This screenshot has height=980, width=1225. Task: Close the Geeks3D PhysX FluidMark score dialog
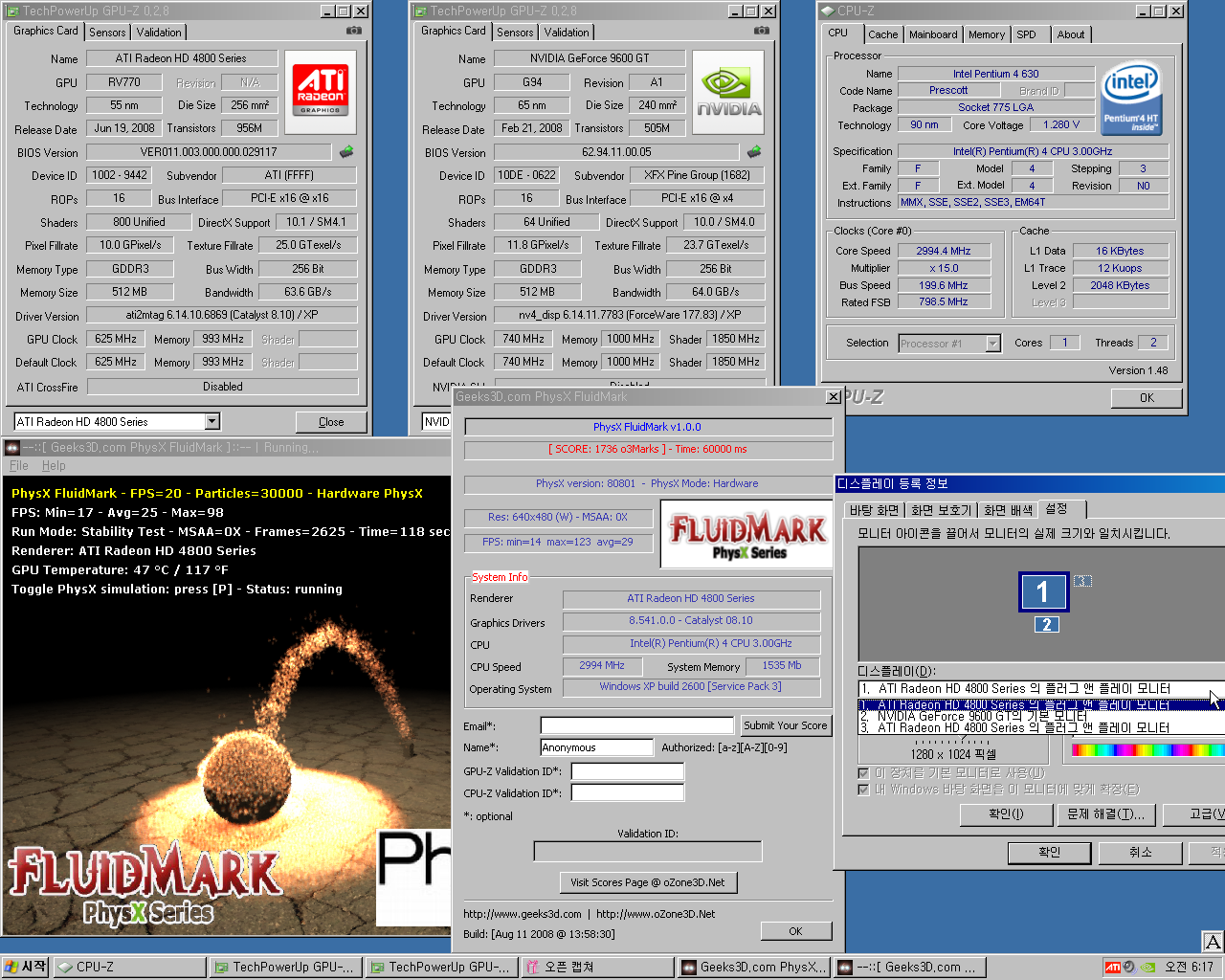[x=834, y=396]
